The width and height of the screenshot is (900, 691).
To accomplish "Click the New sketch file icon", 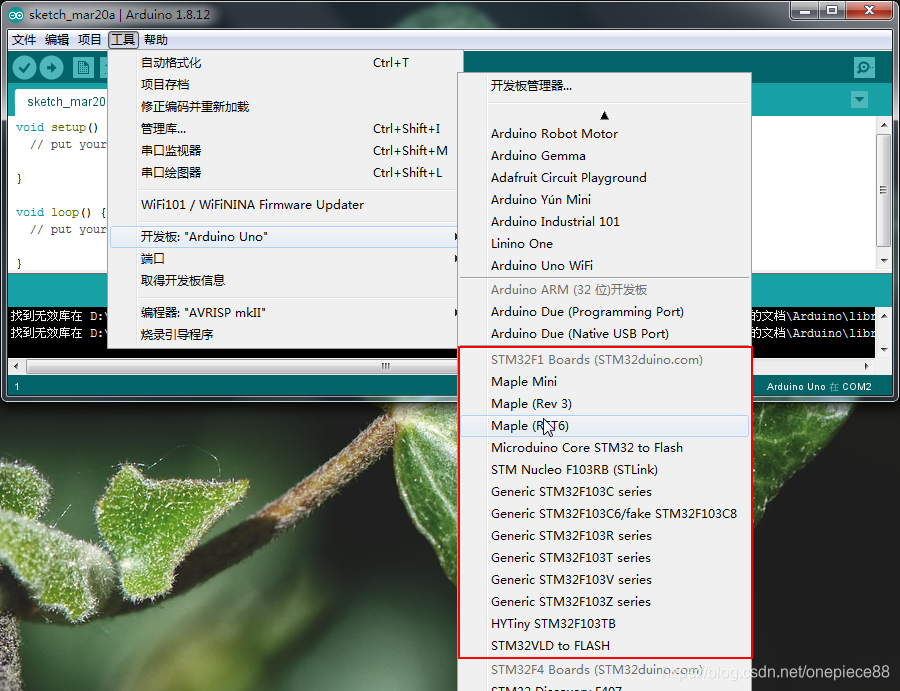I will coord(83,68).
